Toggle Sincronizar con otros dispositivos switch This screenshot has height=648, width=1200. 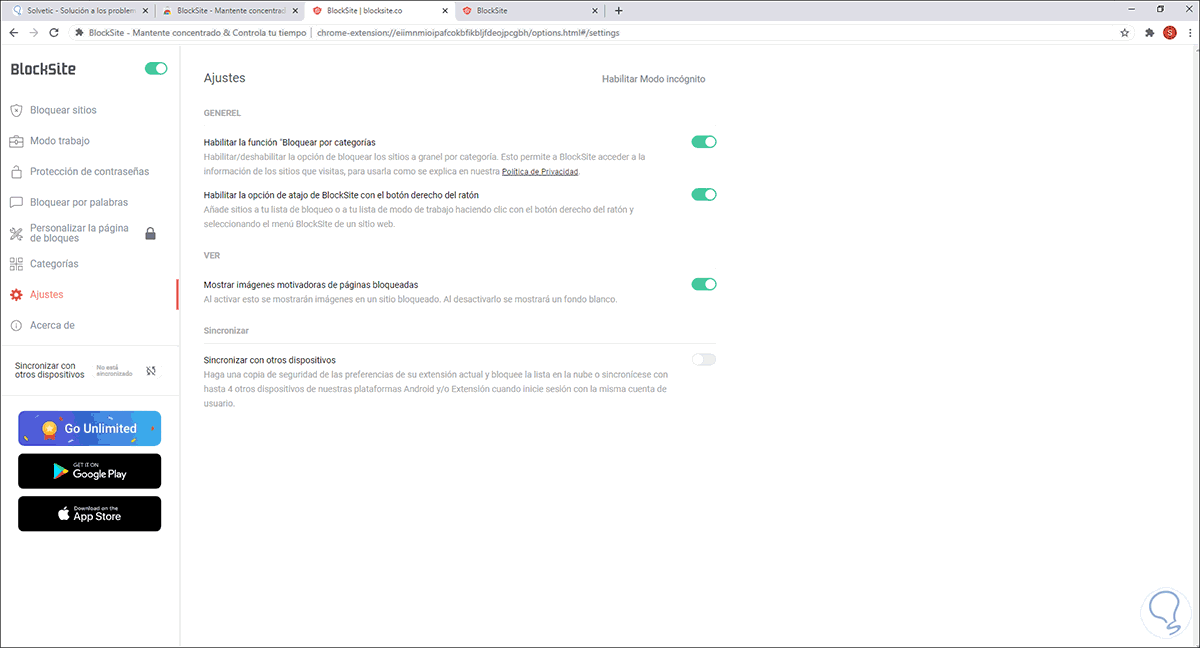[x=704, y=359]
